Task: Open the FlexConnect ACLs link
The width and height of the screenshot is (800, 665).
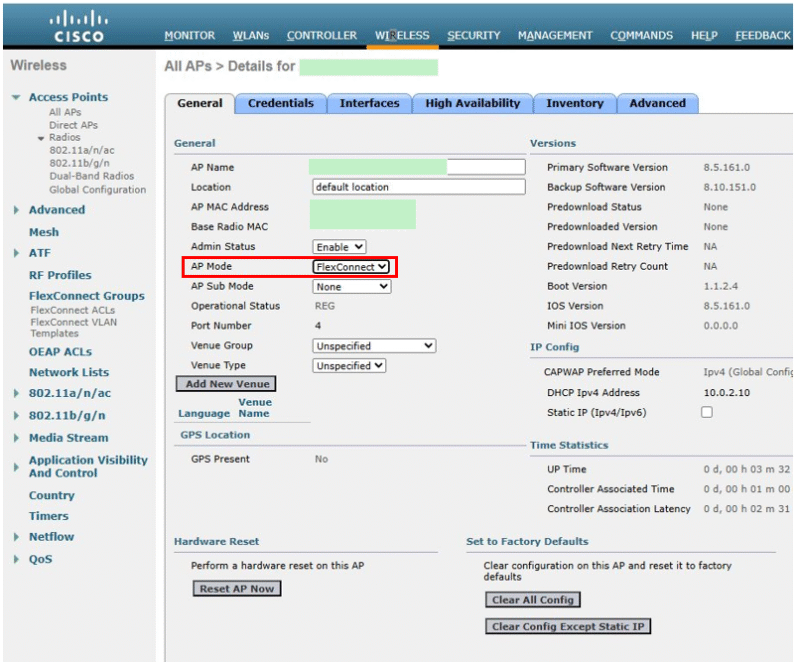Action: 72,310
